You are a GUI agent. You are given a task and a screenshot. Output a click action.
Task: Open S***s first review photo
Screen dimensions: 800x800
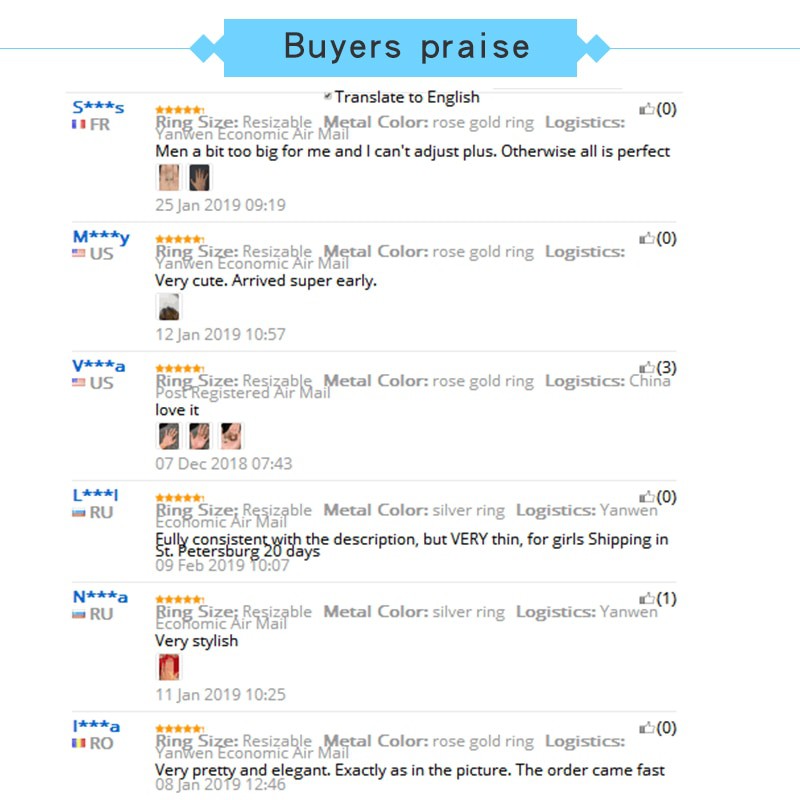(x=168, y=178)
